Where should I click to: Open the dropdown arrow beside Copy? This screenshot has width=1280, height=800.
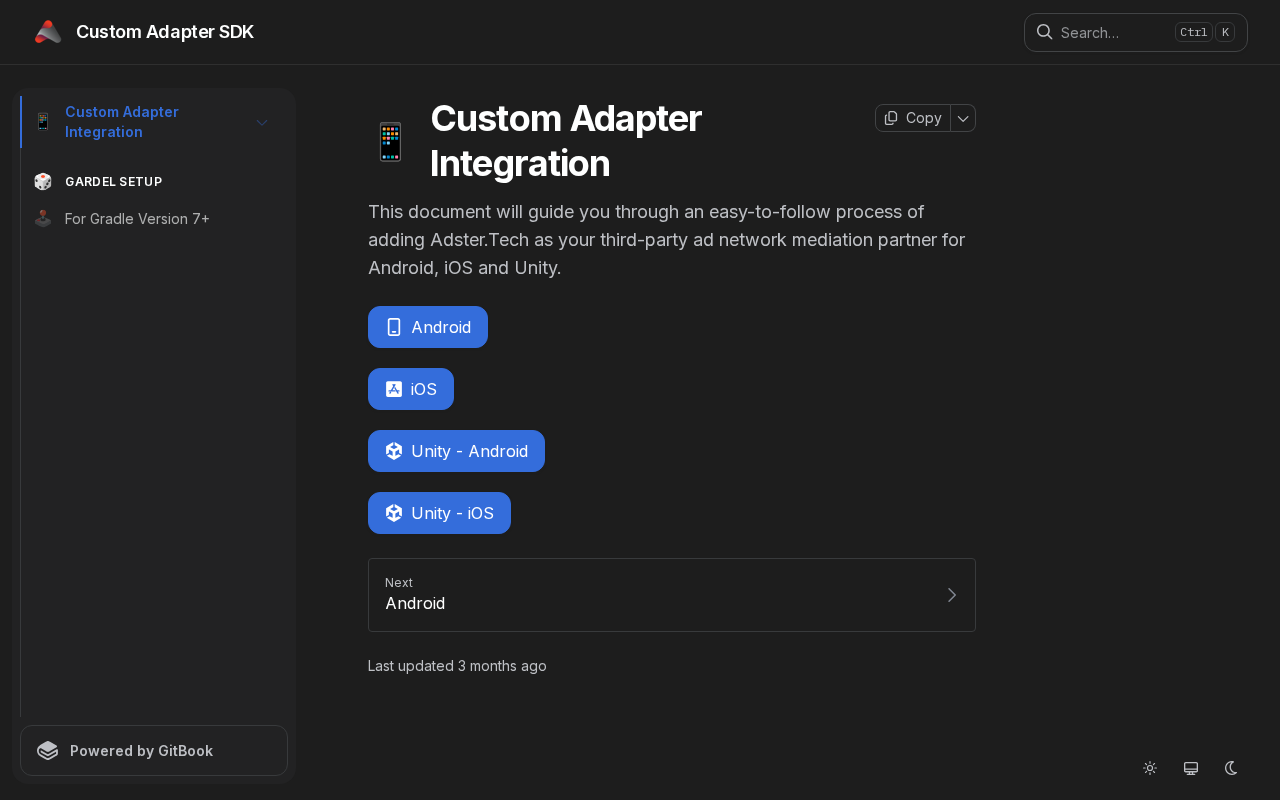point(963,118)
